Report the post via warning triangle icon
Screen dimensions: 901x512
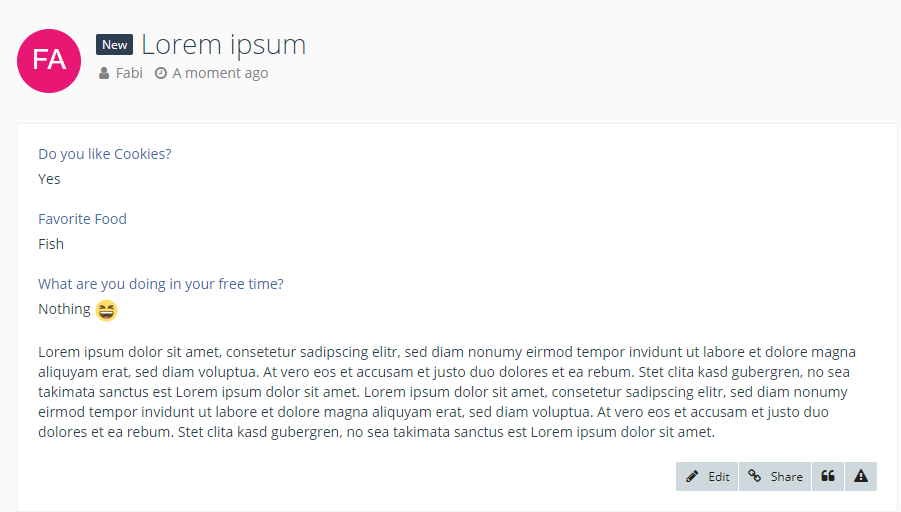861,477
